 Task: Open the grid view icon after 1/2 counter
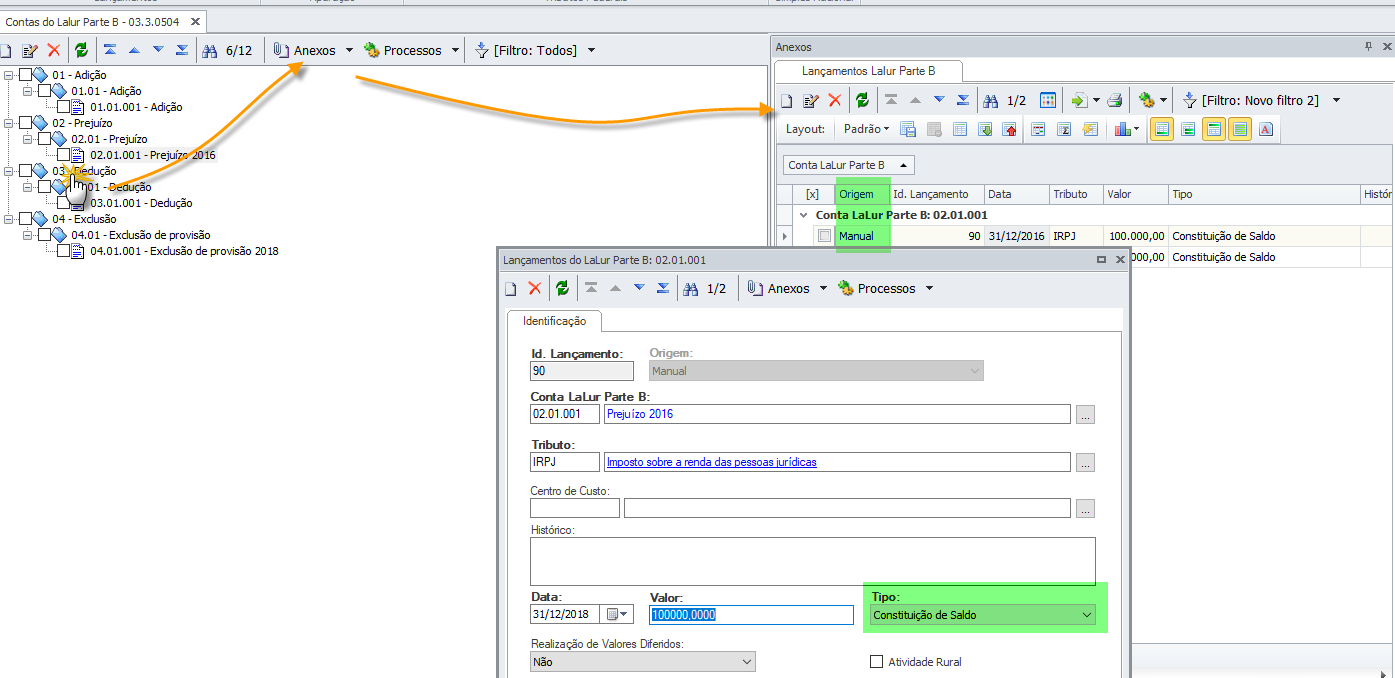click(x=1048, y=100)
